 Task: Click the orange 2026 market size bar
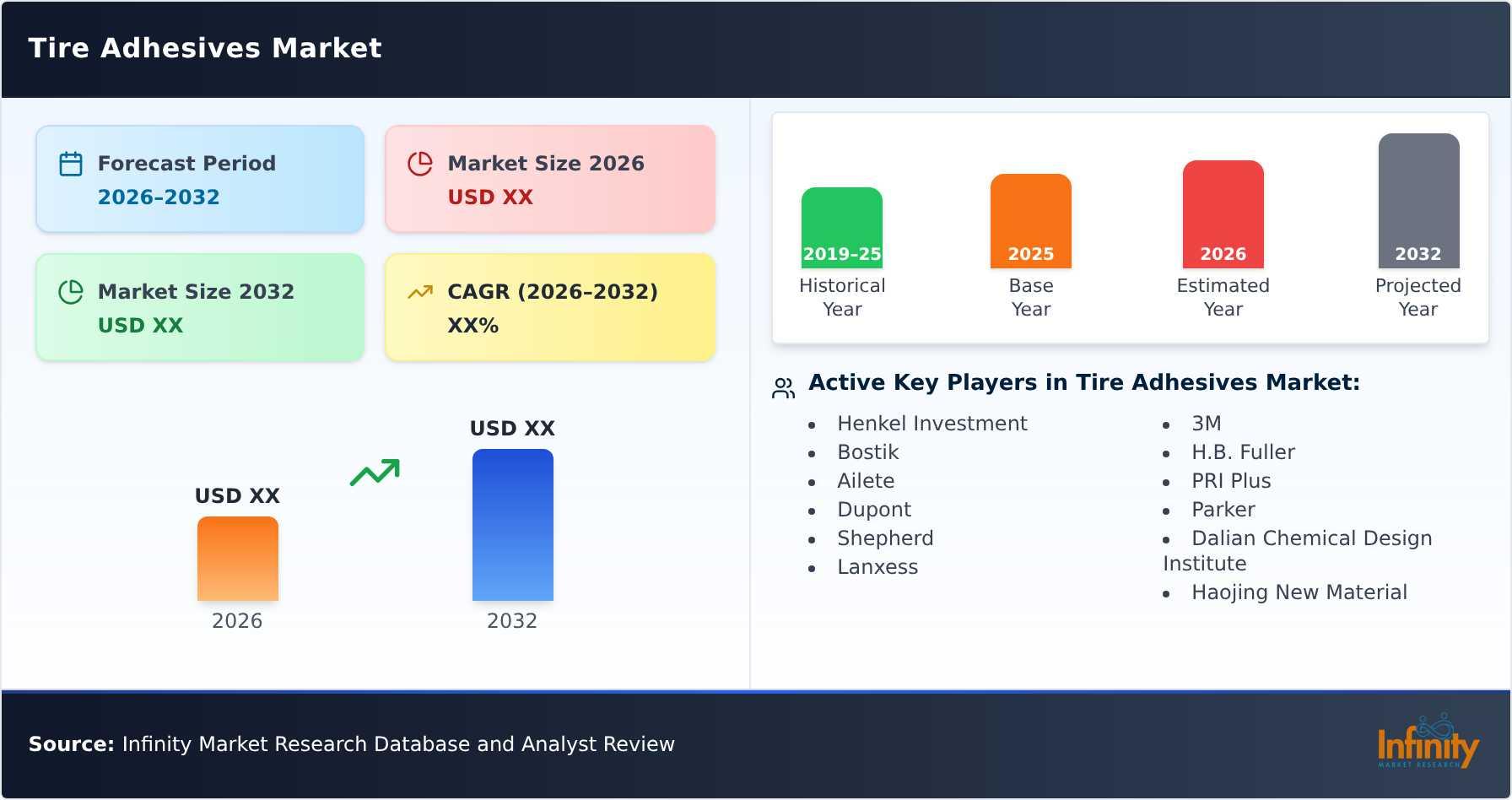click(238, 559)
